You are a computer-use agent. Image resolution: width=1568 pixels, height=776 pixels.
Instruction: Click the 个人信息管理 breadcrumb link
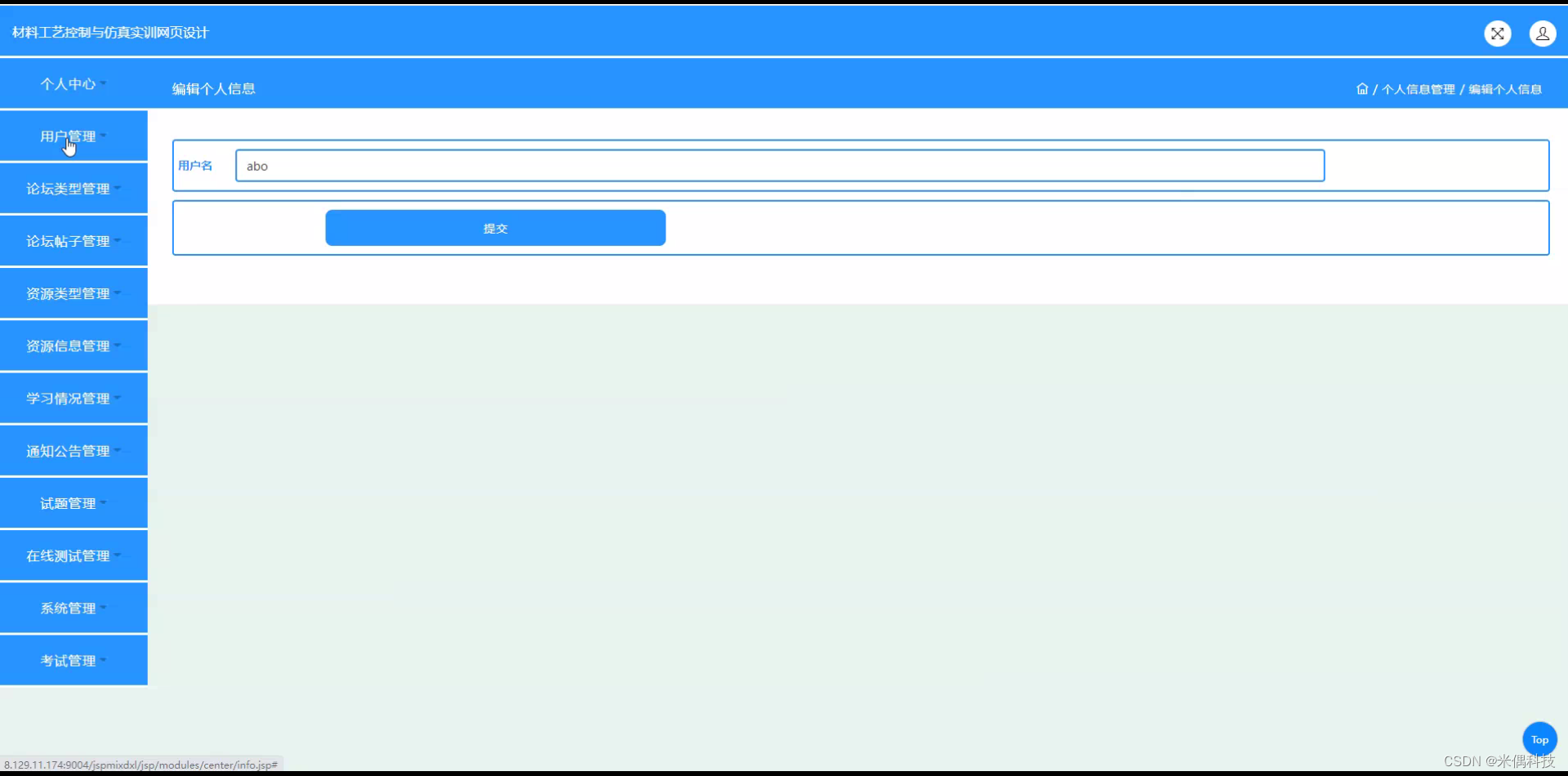(1419, 89)
